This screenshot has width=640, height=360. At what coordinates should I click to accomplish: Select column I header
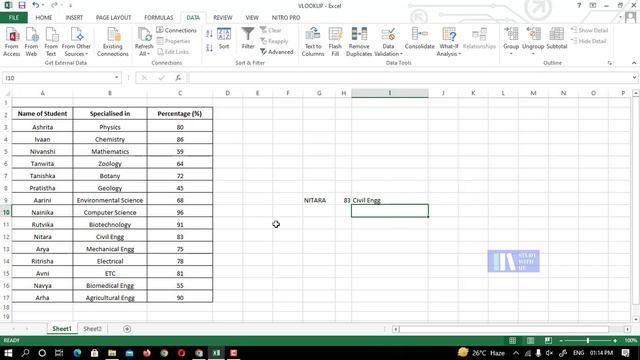point(389,93)
